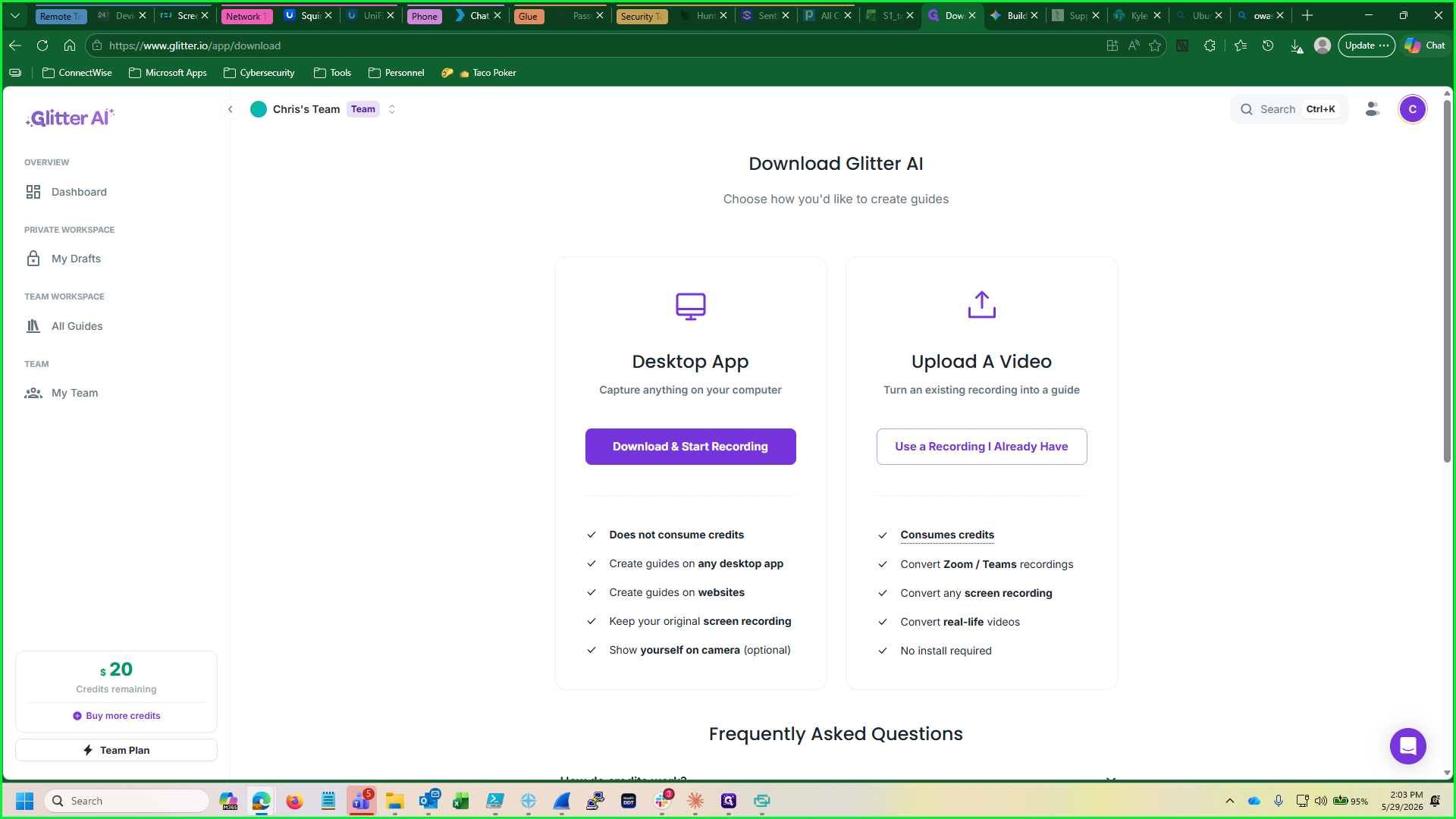Show hidden system tray icons
The height and width of the screenshot is (819, 1456).
tap(1230, 801)
